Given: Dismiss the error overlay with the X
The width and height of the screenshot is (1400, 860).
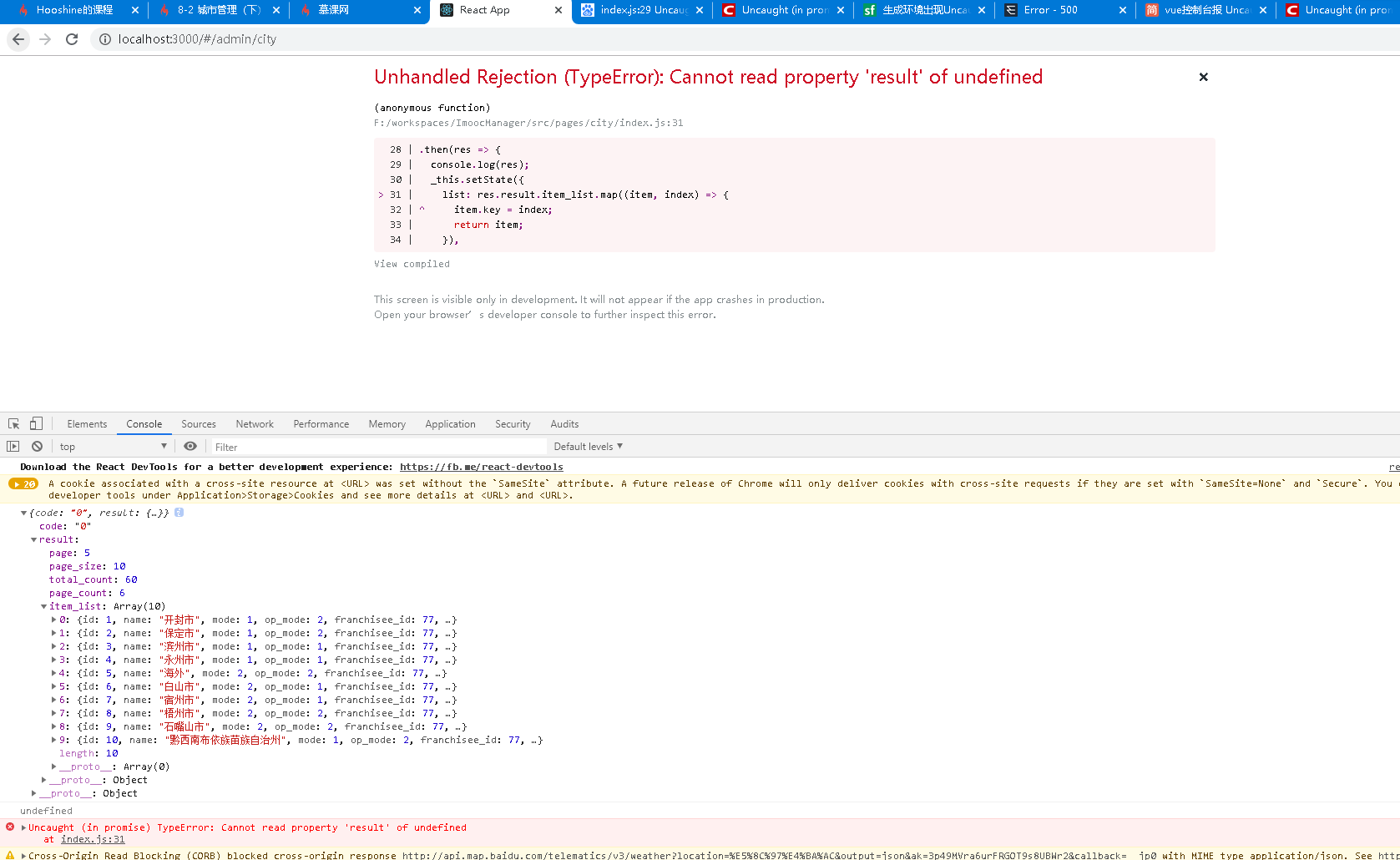Looking at the screenshot, I should 1203,77.
